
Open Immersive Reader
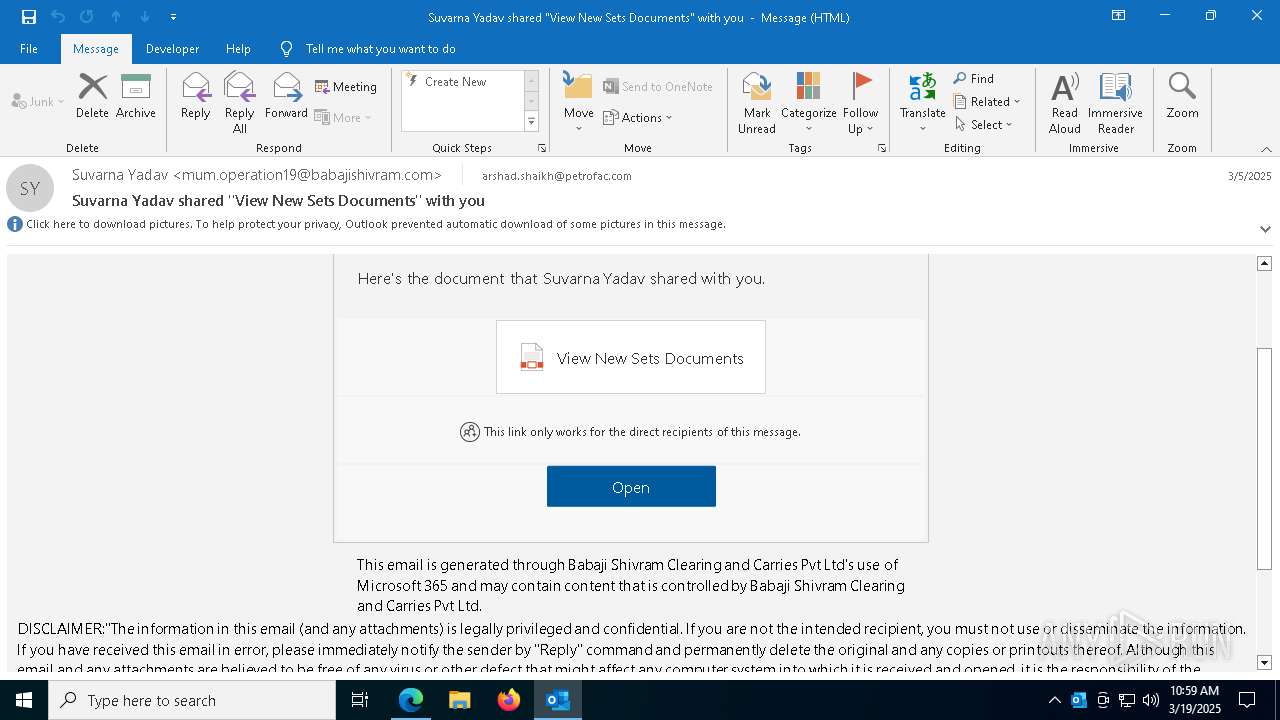click(1115, 102)
